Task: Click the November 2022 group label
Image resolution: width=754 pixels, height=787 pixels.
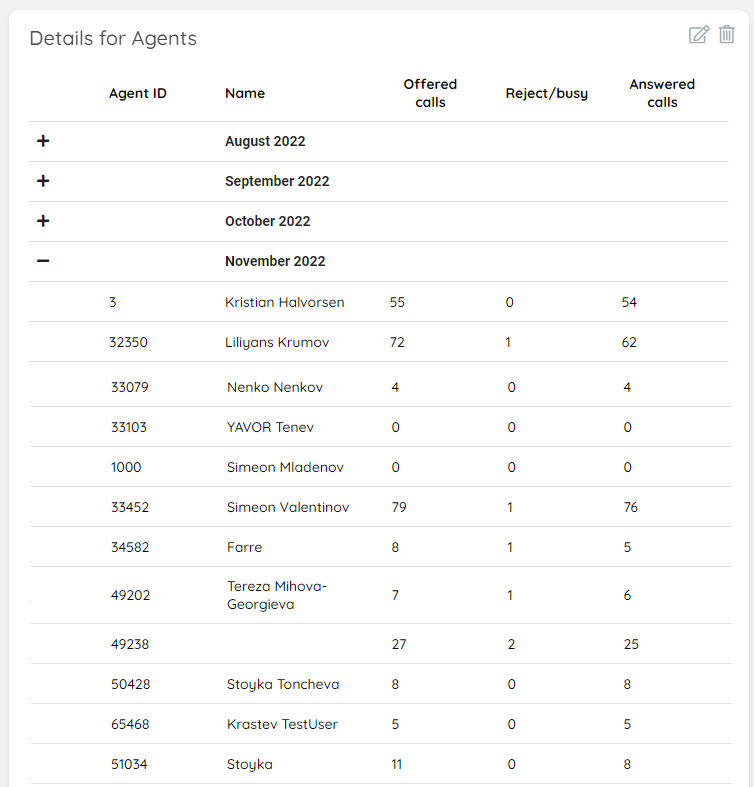Action: (x=275, y=261)
